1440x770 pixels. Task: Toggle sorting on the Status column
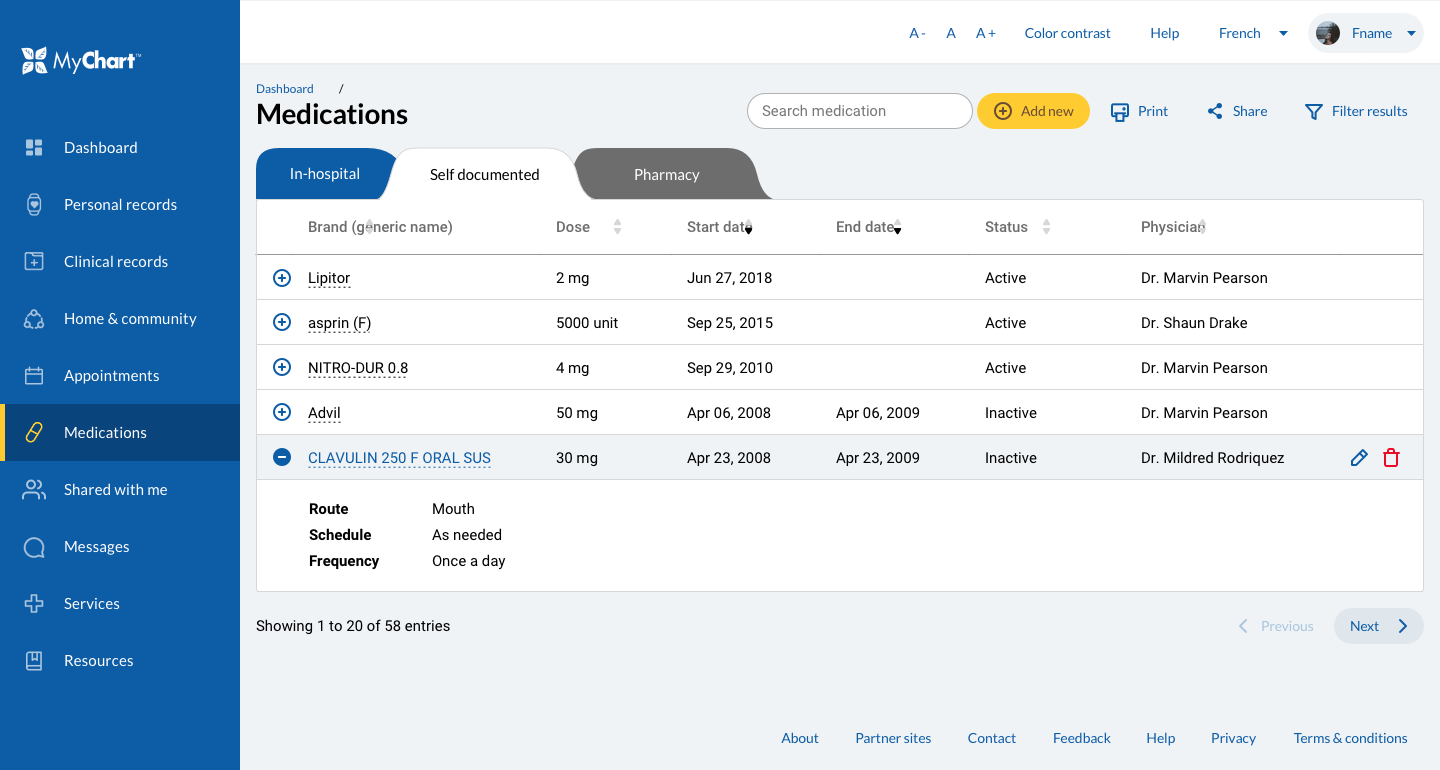1046,227
